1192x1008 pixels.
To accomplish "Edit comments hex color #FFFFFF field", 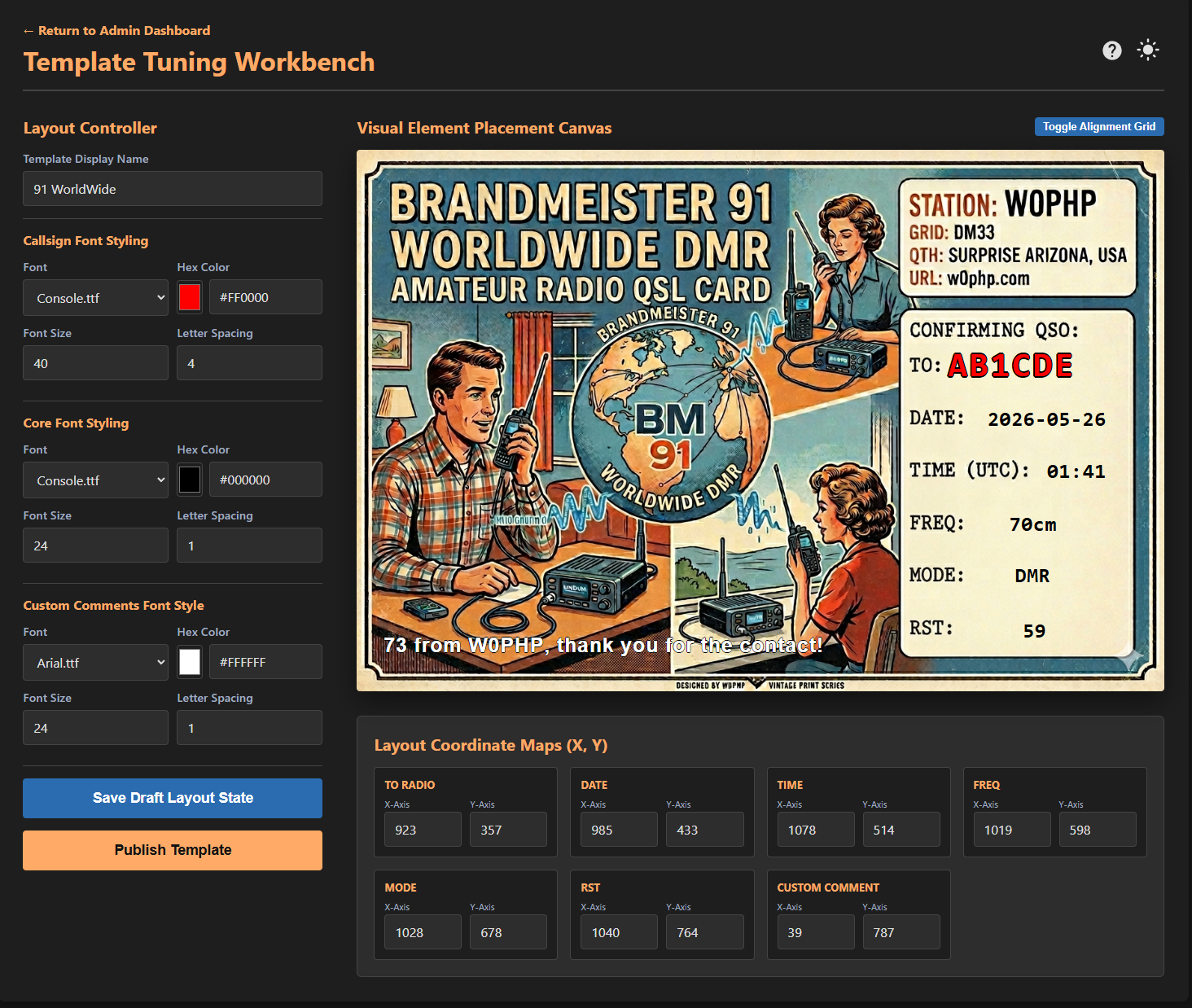I will click(265, 662).
